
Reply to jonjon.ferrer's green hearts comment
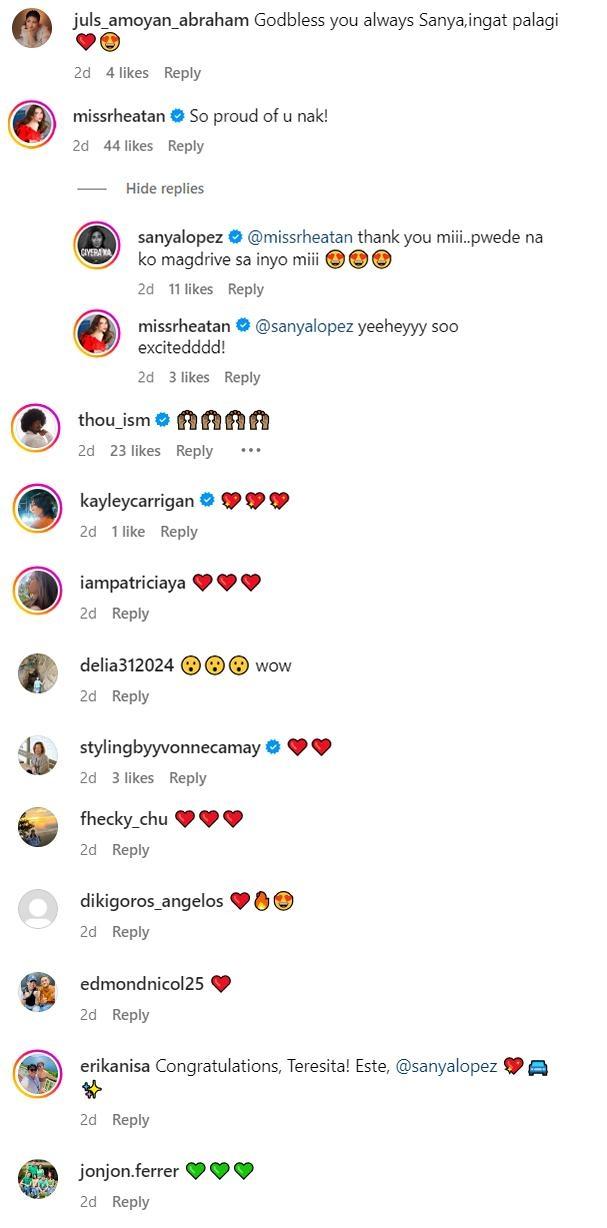pyautogui.click(x=130, y=1202)
